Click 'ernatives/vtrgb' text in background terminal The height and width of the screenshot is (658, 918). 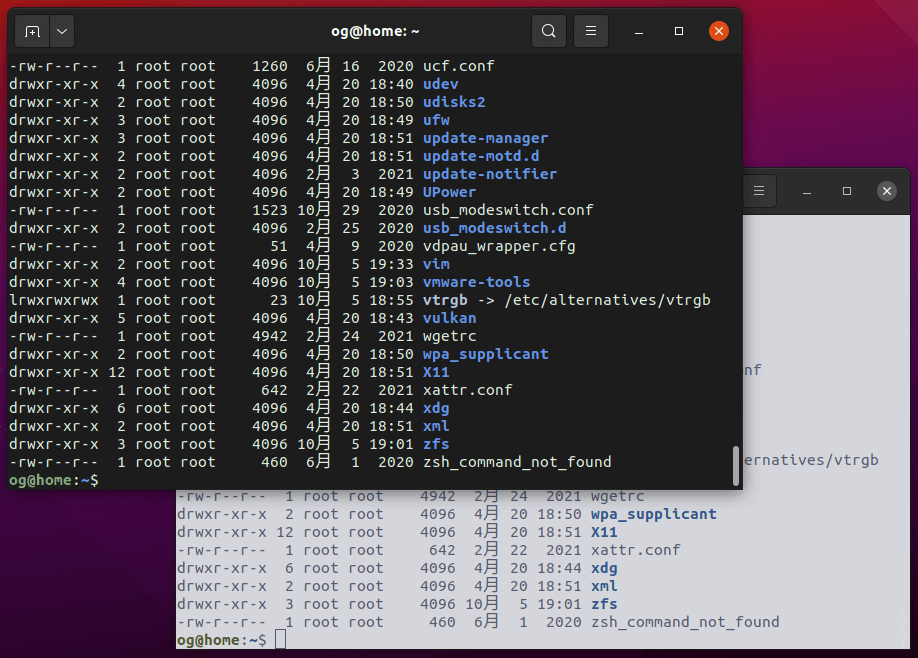coord(811,460)
